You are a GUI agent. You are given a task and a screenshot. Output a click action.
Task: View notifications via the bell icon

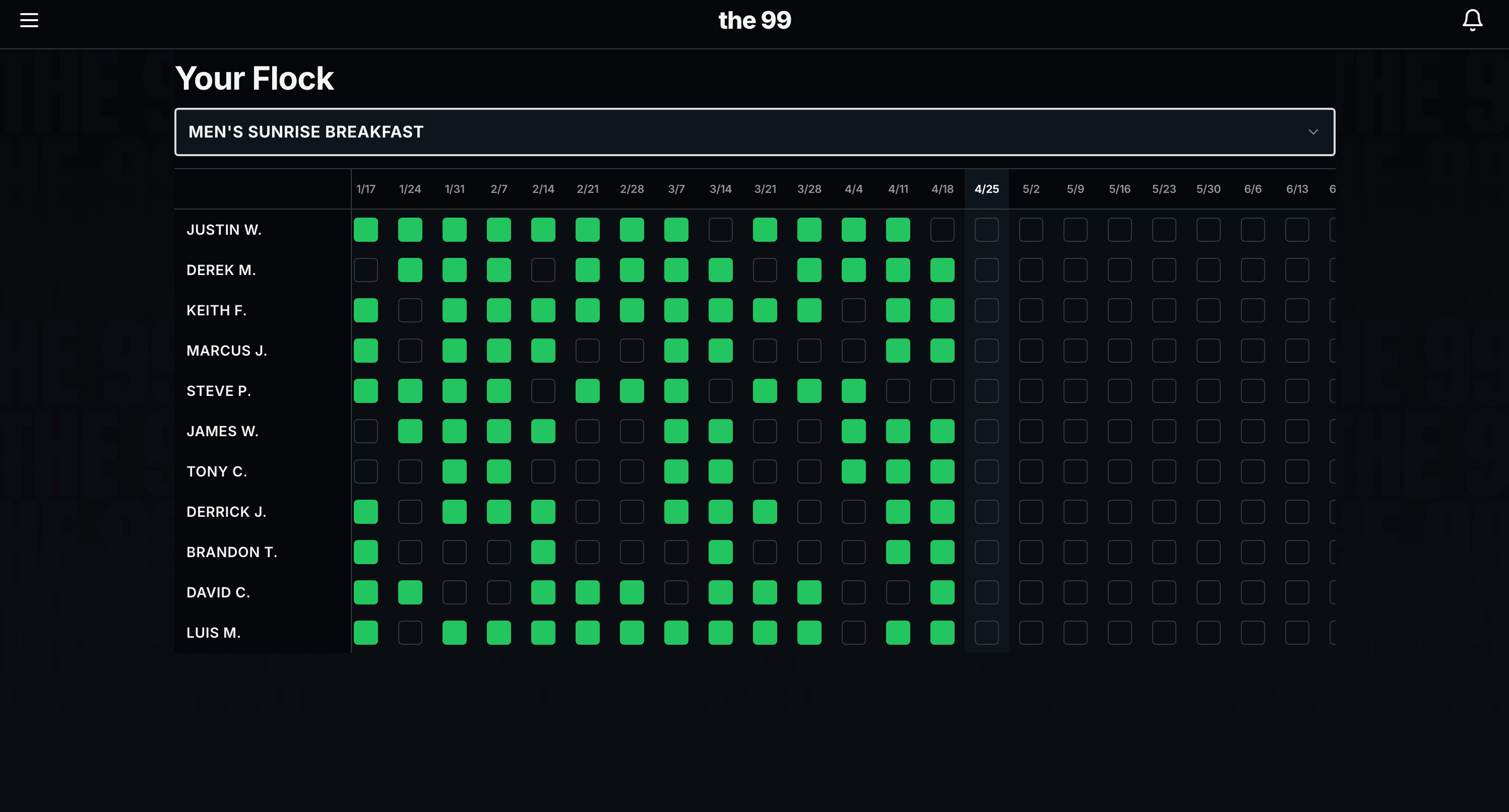click(x=1472, y=20)
